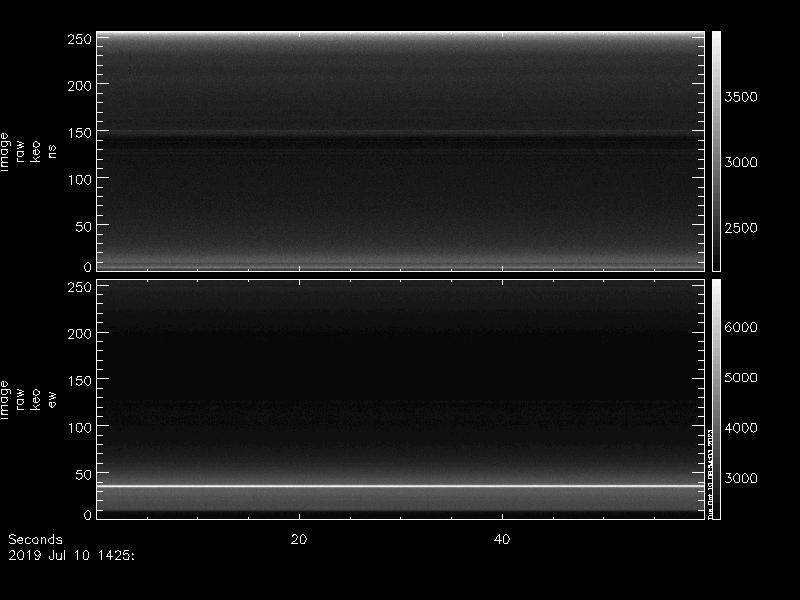Click the 0 tick label on ns keogram axis
This screenshot has height=600, width=800.
tap(87, 267)
